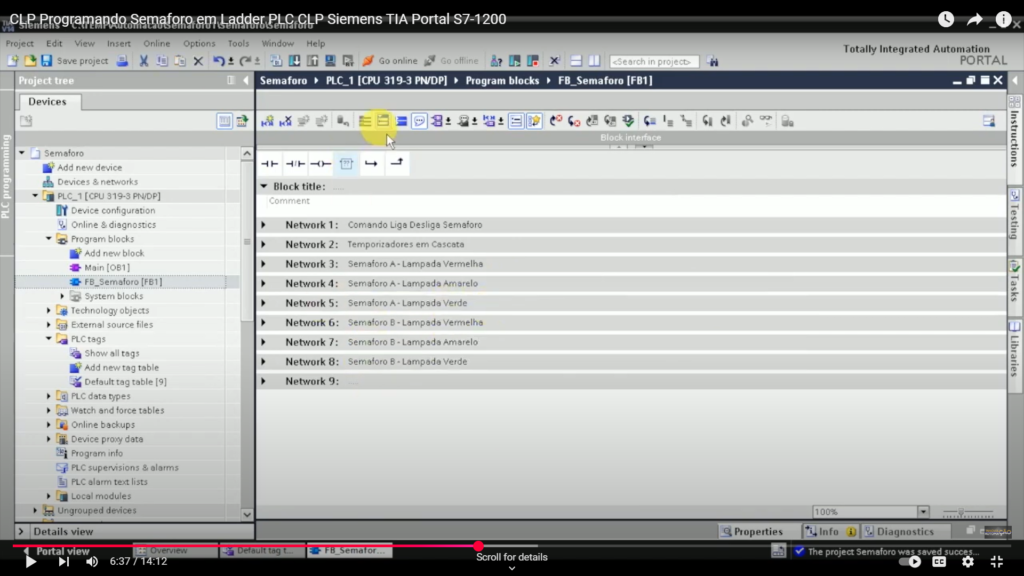Click the editor zoom slider
The width and height of the screenshot is (1024, 576).
(x=967, y=513)
